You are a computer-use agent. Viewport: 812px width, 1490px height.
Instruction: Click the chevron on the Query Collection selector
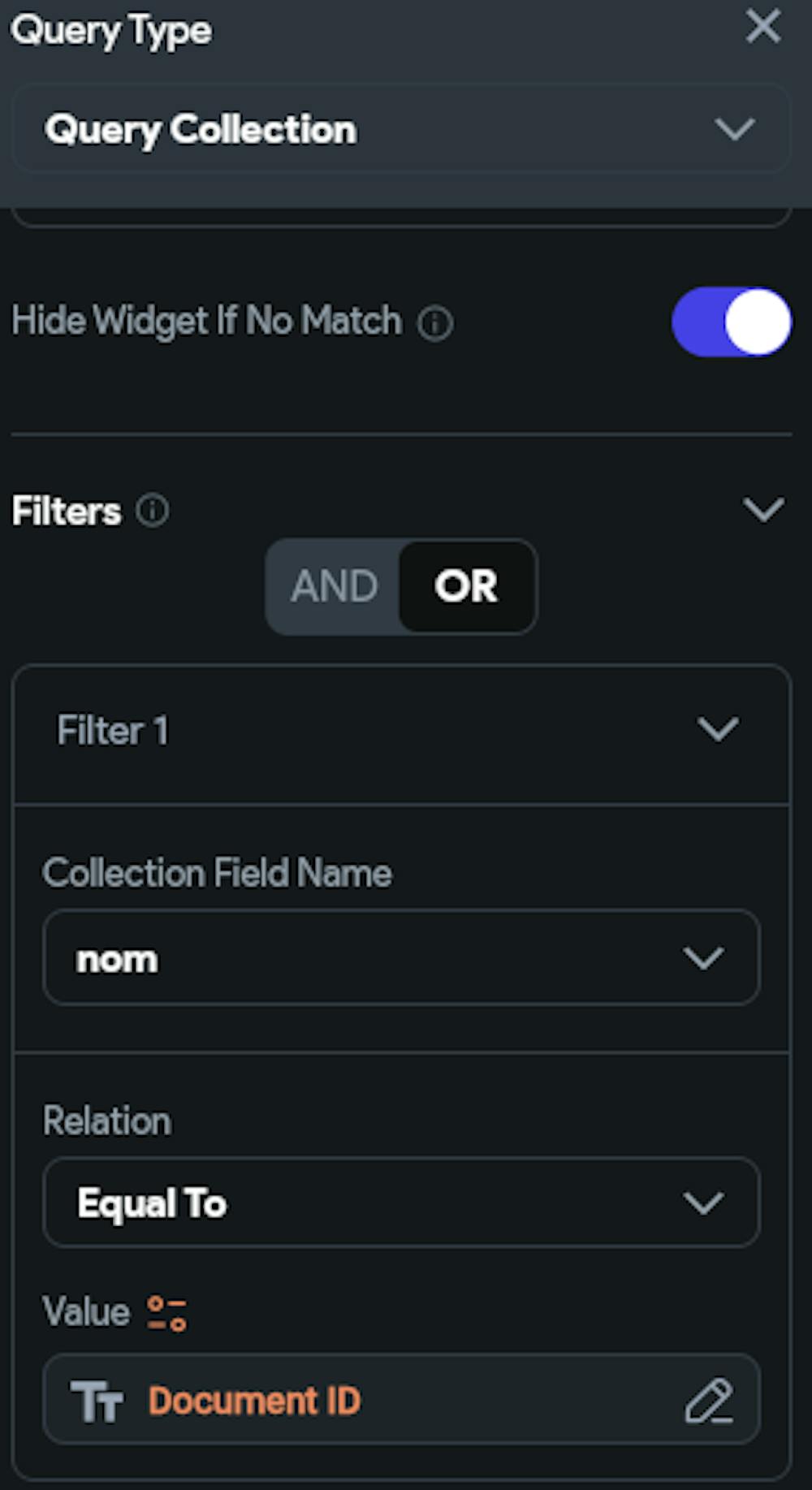click(x=733, y=129)
